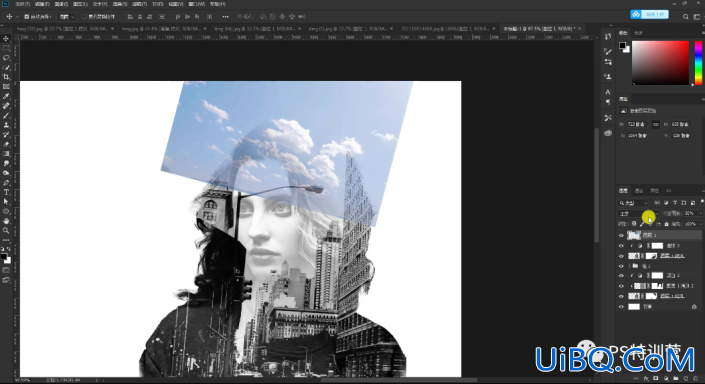
Task: Select the Rectangular Marquee tool
Action: pyautogui.click(x=6, y=48)
